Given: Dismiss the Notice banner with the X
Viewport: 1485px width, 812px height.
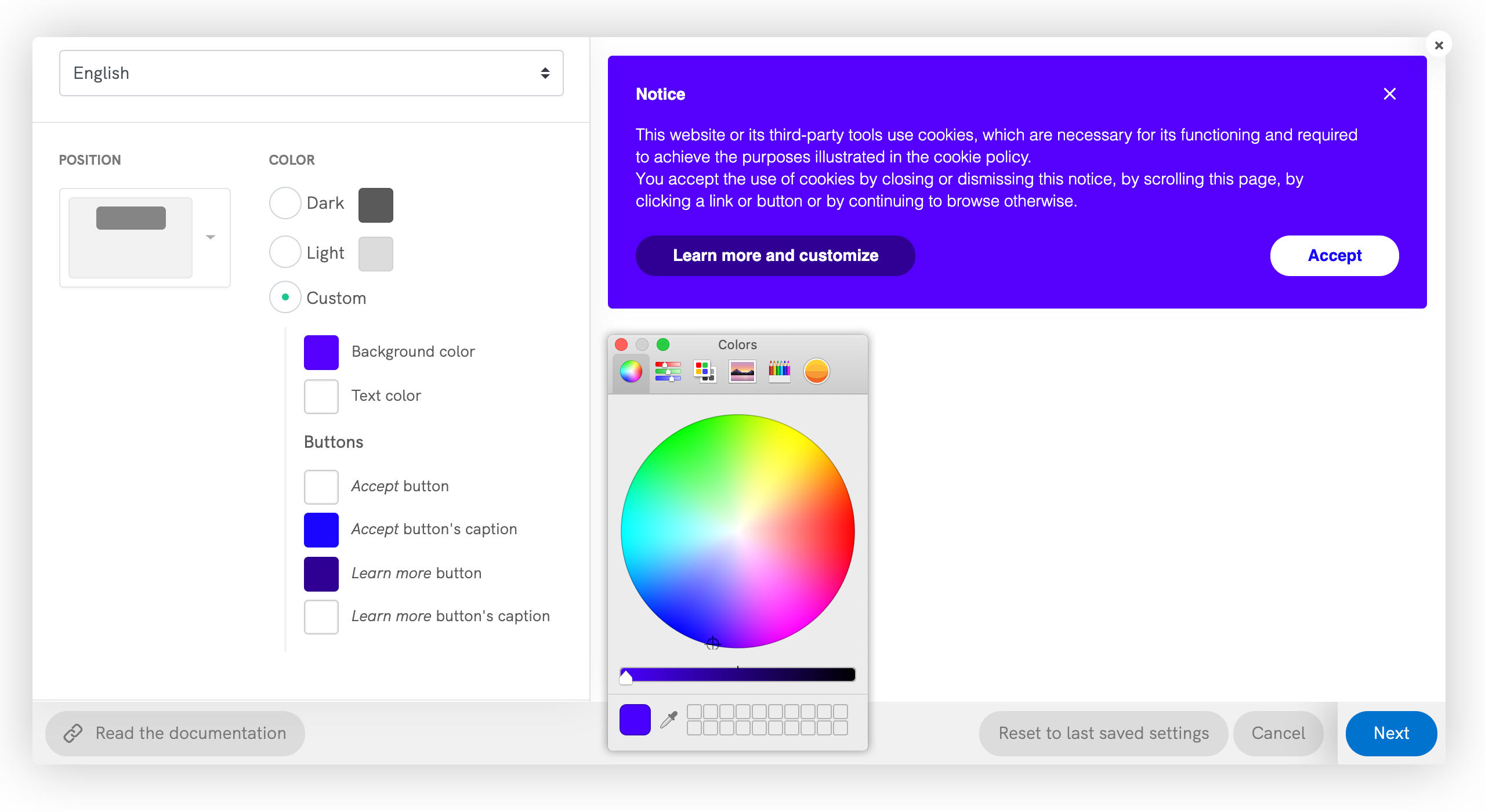Looking at the screenshot, I should (1389, 94).
